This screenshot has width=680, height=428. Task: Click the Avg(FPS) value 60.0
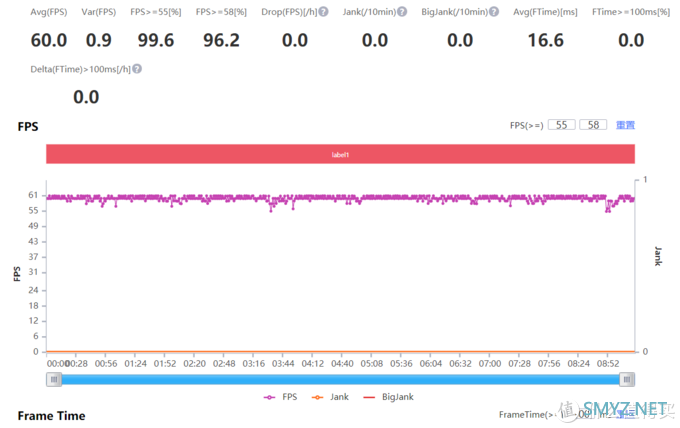click(49, 41)
